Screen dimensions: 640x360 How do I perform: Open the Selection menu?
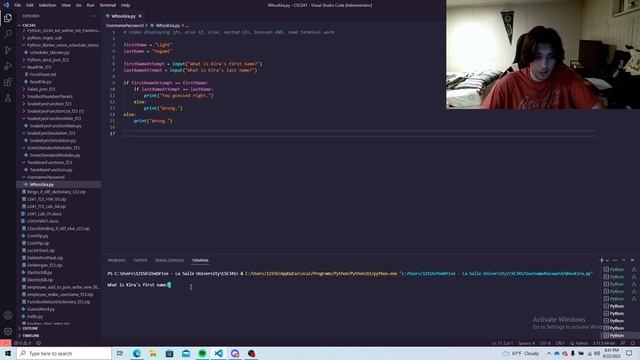(47, 5)
